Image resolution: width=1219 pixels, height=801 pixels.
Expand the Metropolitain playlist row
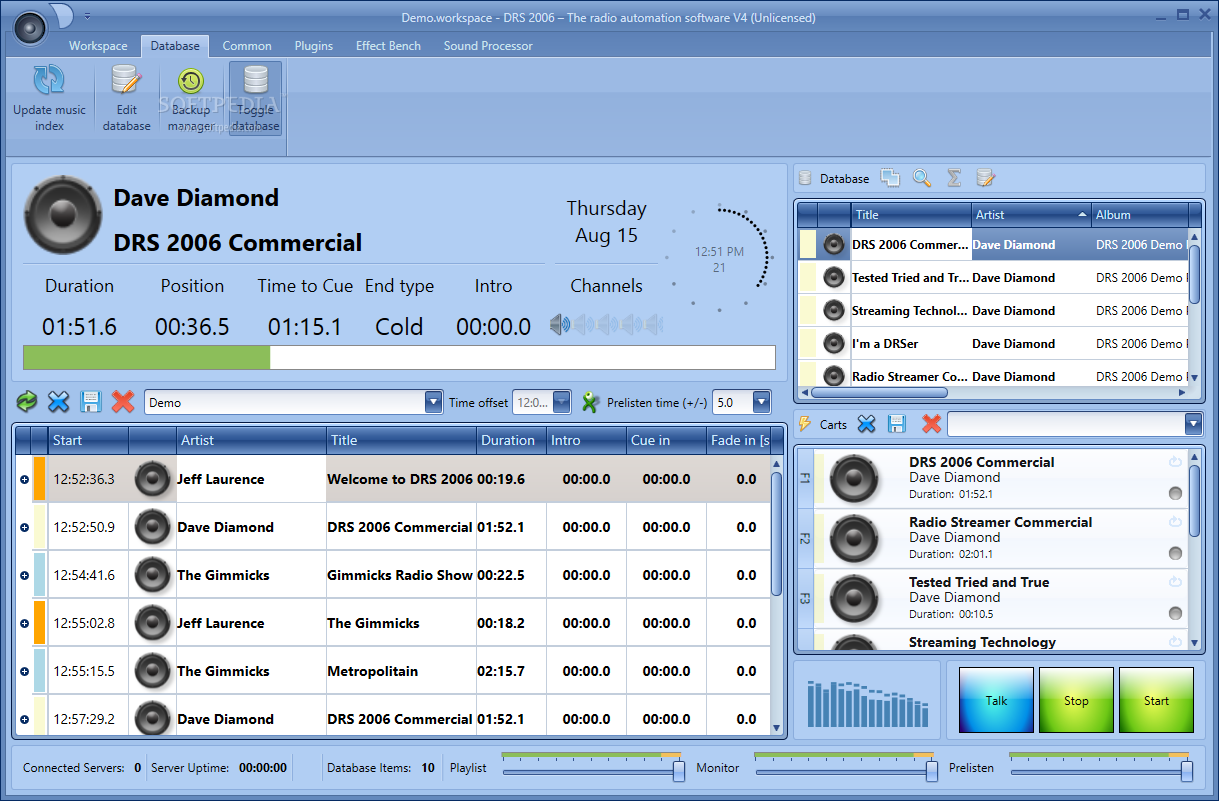coord(24,671)
